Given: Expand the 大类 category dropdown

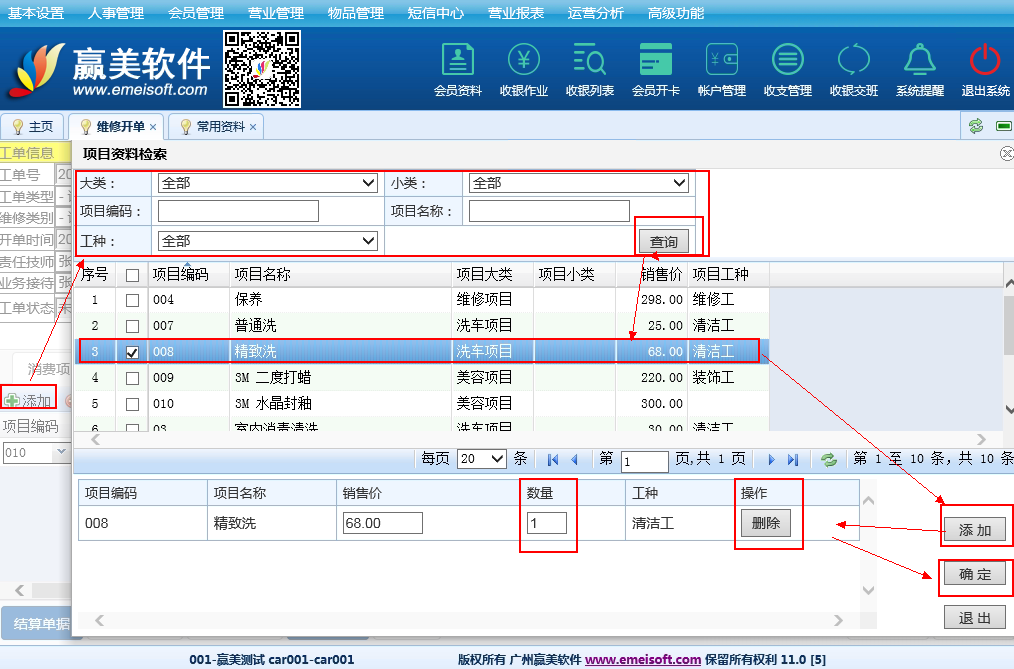Looking at the screenshot, I should point(268,184).
